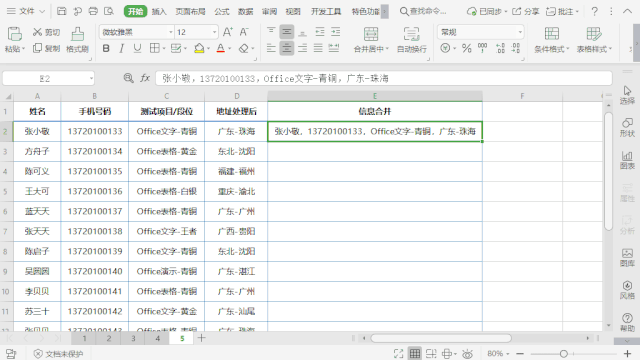Click the formula bar input
The width and height of the screenshot is (640, 360).
click(384, 78)
